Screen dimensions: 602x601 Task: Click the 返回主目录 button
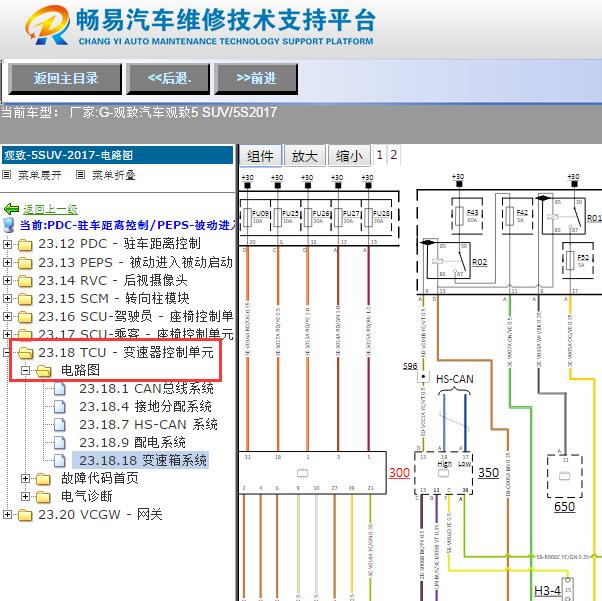point(65,79)
